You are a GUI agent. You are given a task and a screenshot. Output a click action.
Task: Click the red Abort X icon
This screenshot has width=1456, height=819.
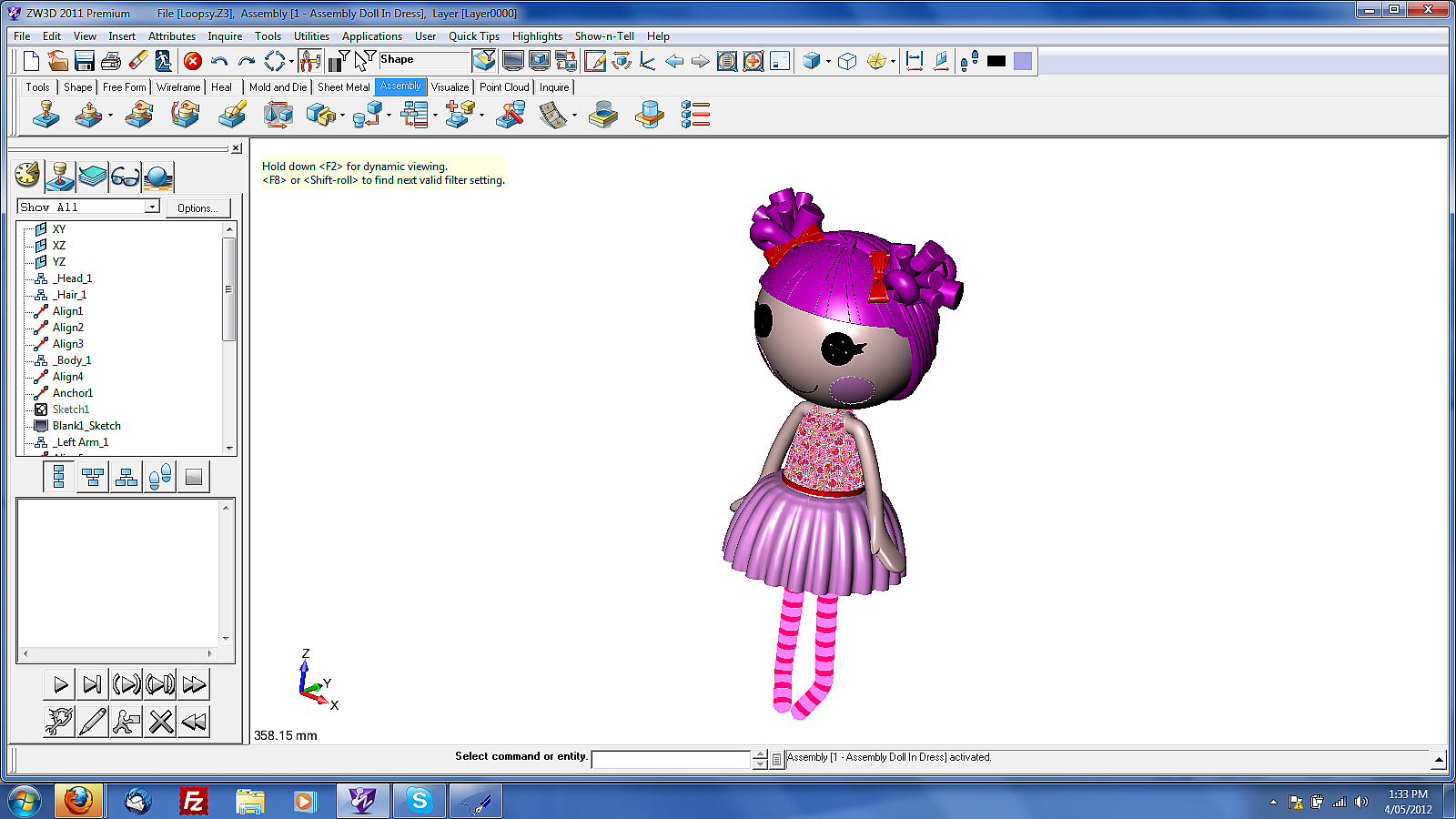(x=193, y=61)
